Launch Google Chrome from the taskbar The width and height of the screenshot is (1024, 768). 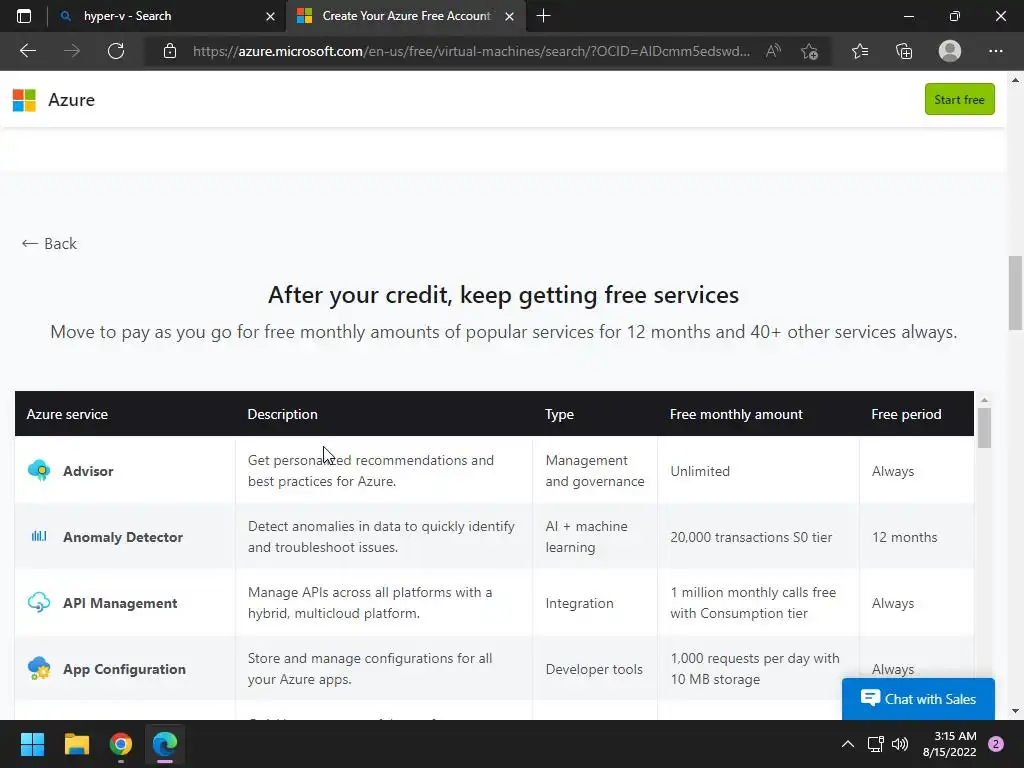(x=121, y=744)
